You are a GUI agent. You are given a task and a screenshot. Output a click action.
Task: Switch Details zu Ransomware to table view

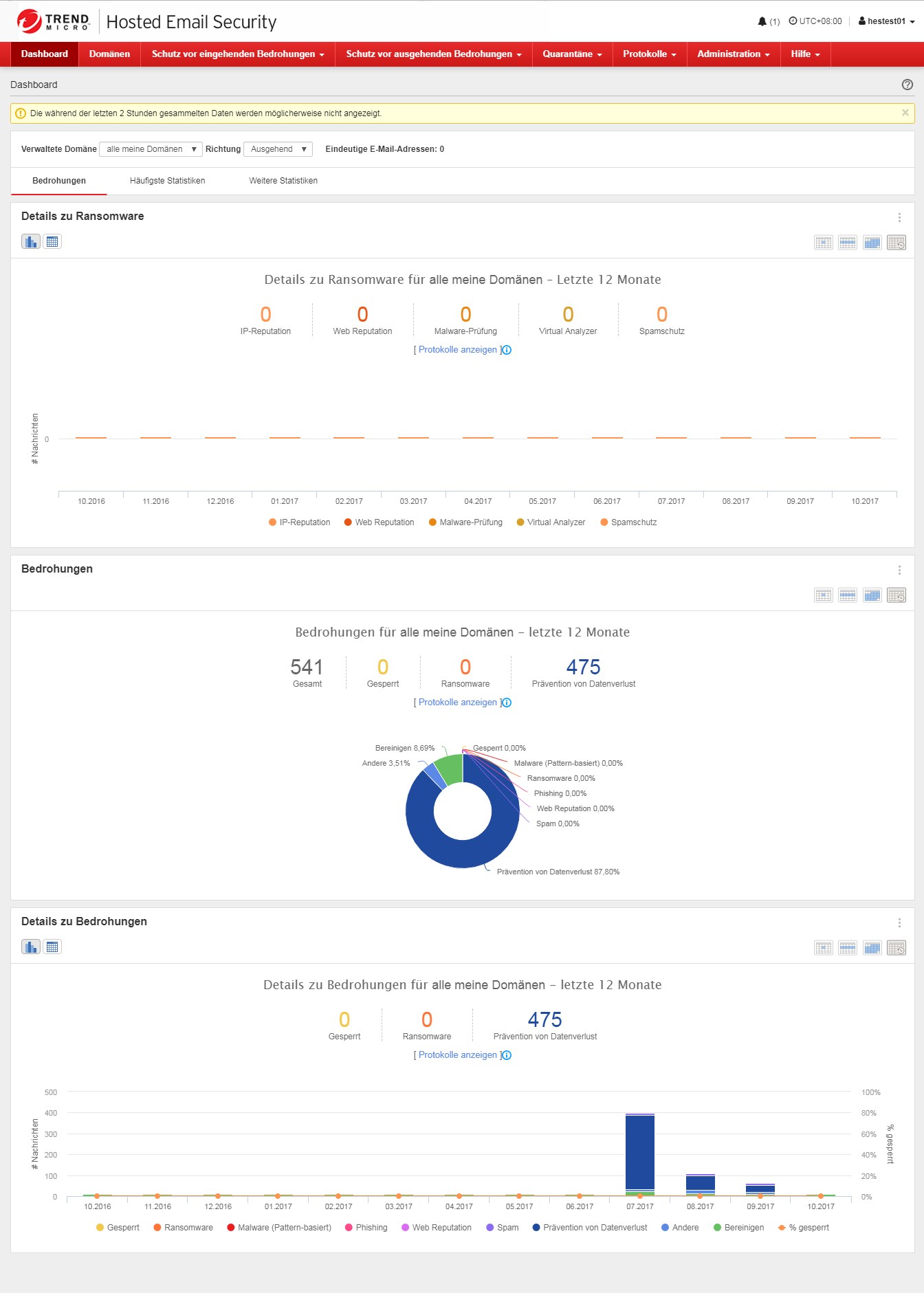(52, 241)
